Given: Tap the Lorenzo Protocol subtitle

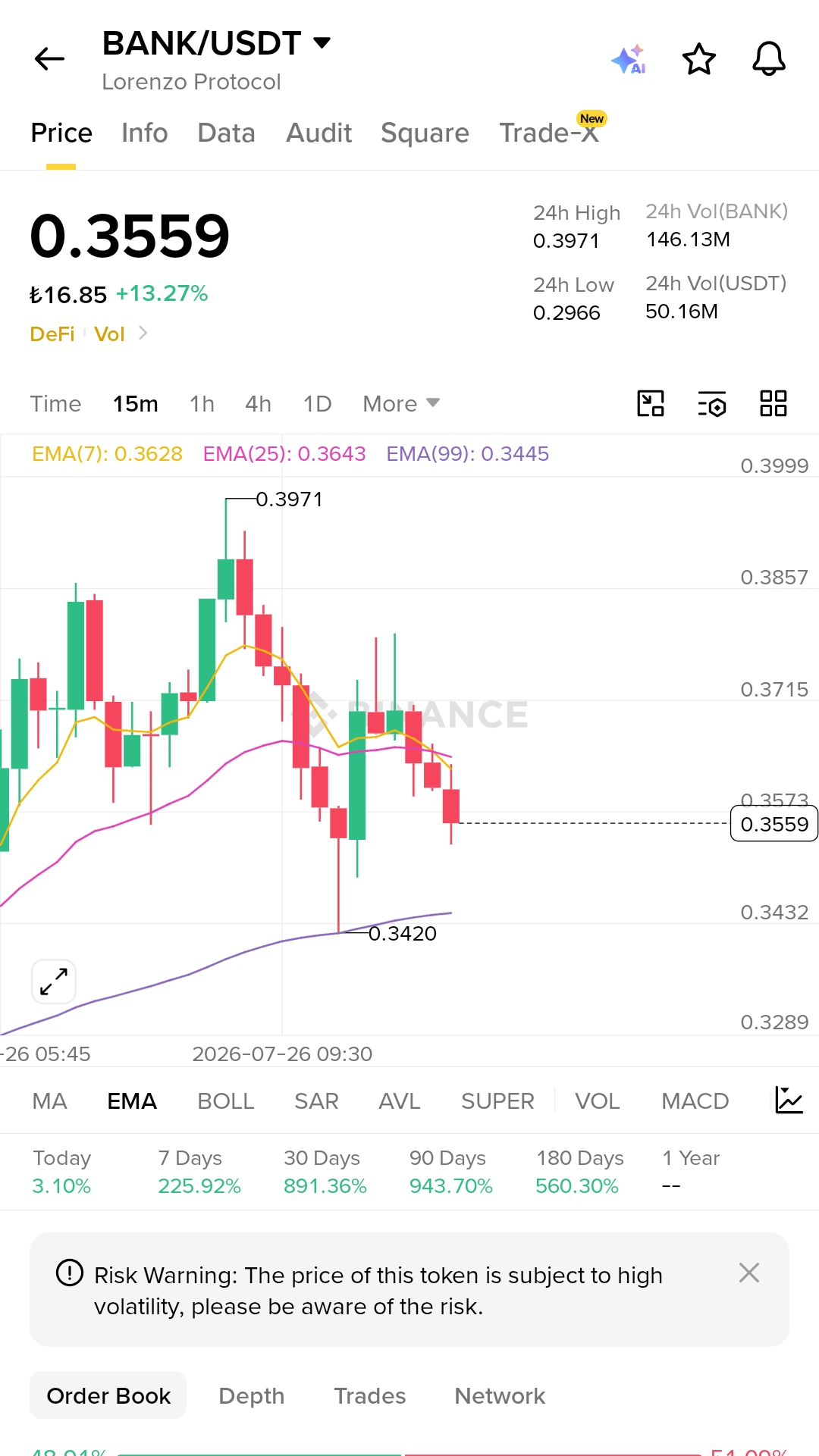Looking at the screenshot, I should (191, 82).
